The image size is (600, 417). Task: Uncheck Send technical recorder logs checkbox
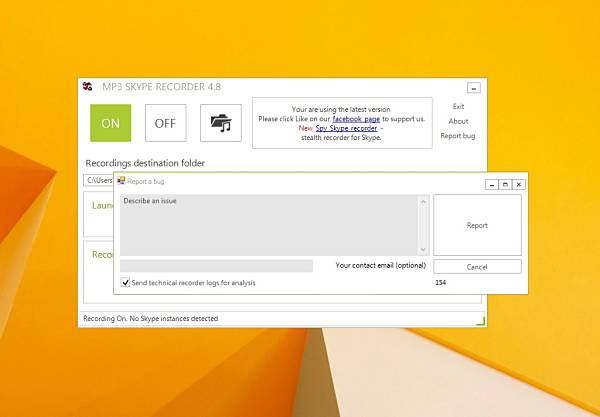125,283
